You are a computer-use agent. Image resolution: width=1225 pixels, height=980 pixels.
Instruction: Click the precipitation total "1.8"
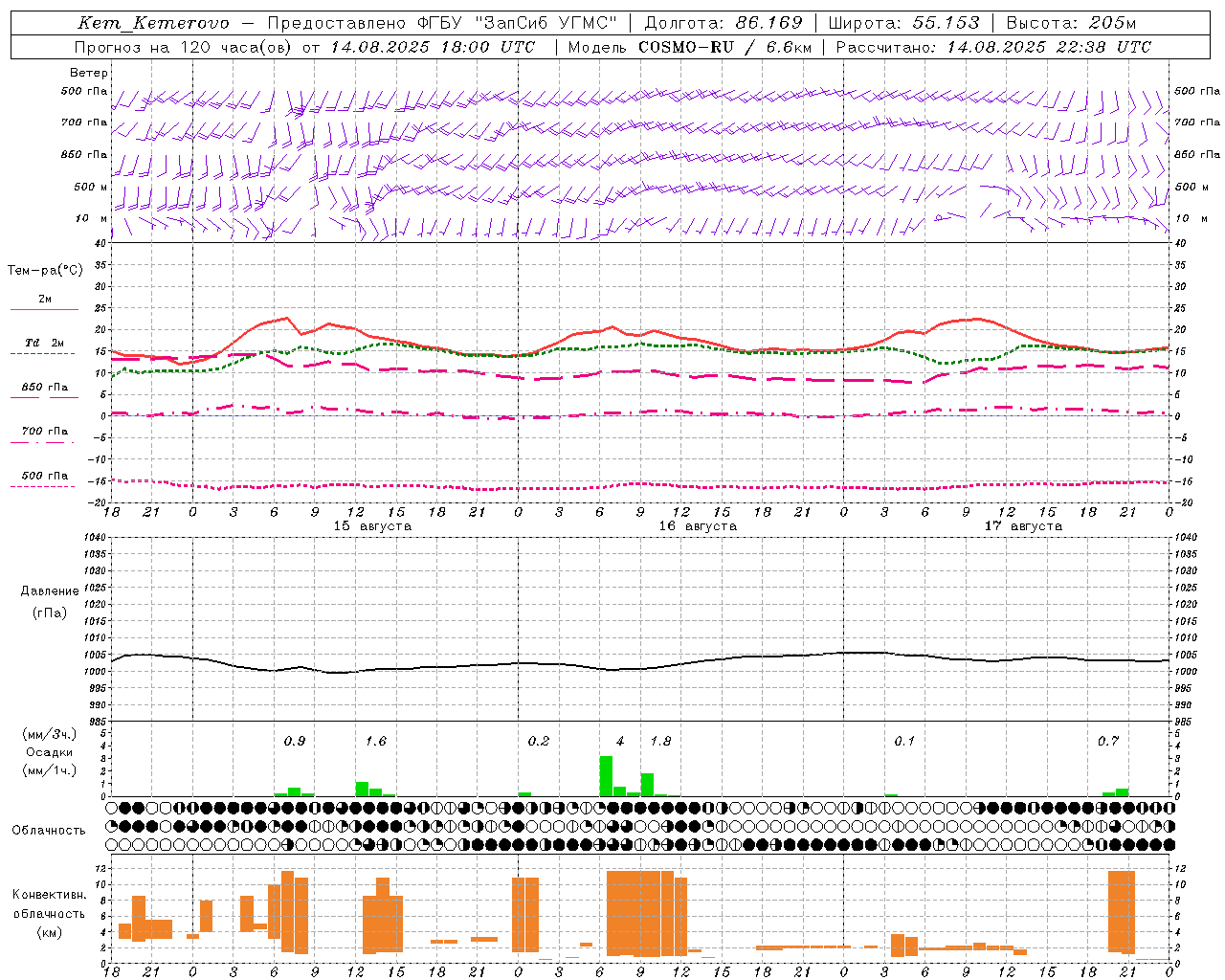click(661, 742)
